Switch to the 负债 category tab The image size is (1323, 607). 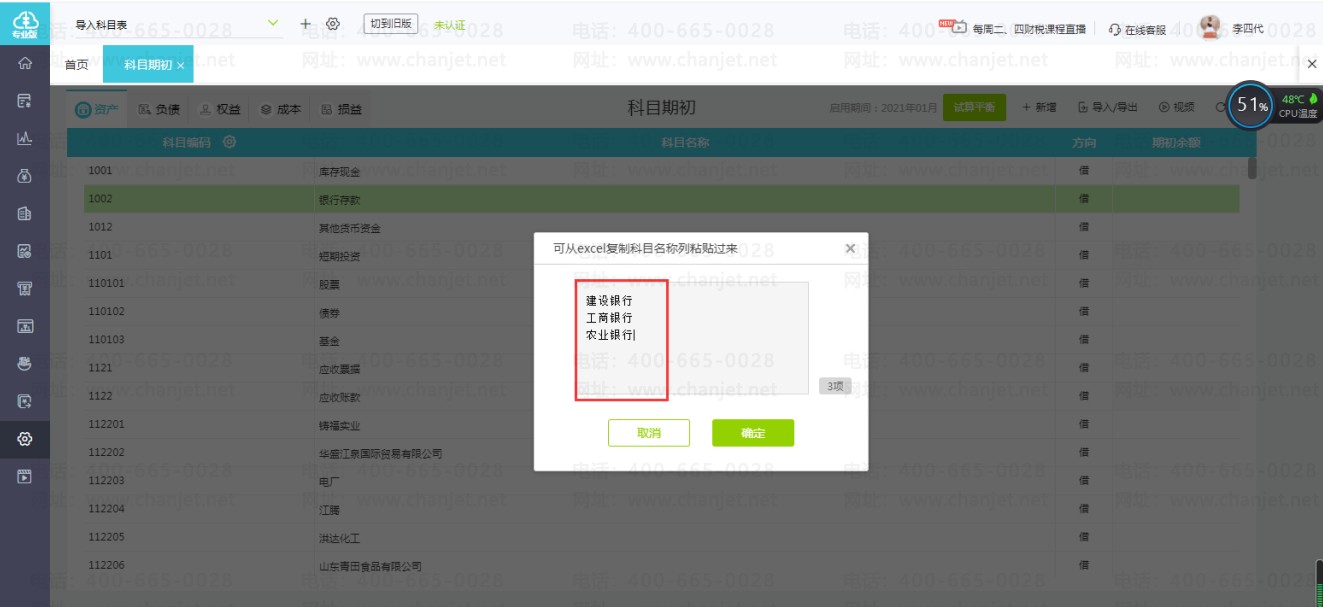pos(159,109)
